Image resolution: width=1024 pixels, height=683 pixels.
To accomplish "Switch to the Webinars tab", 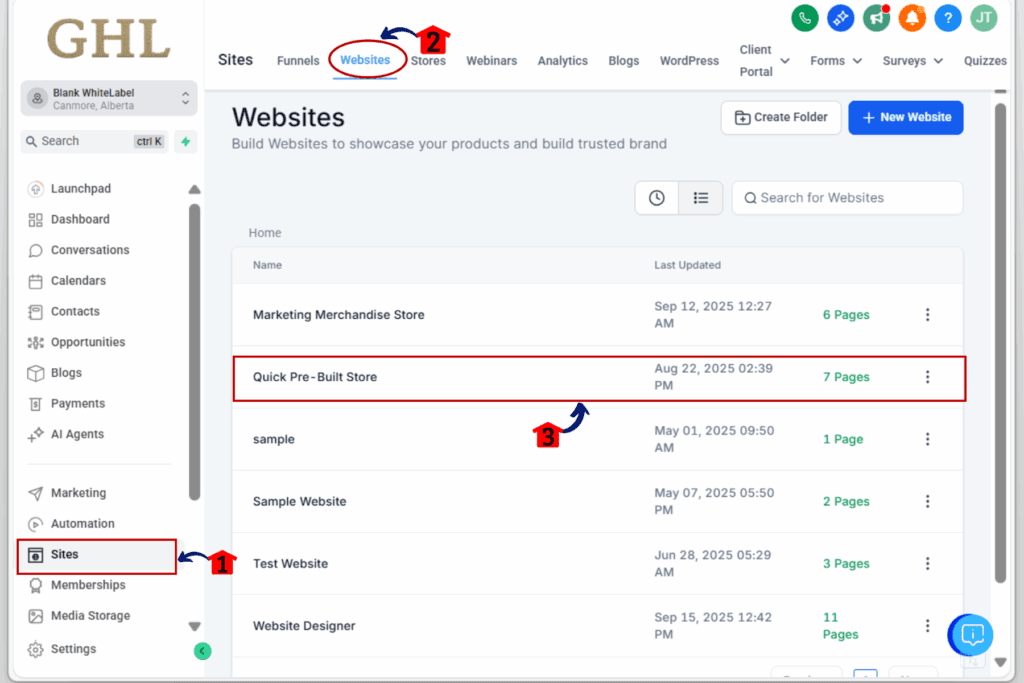I will point(491,61).
